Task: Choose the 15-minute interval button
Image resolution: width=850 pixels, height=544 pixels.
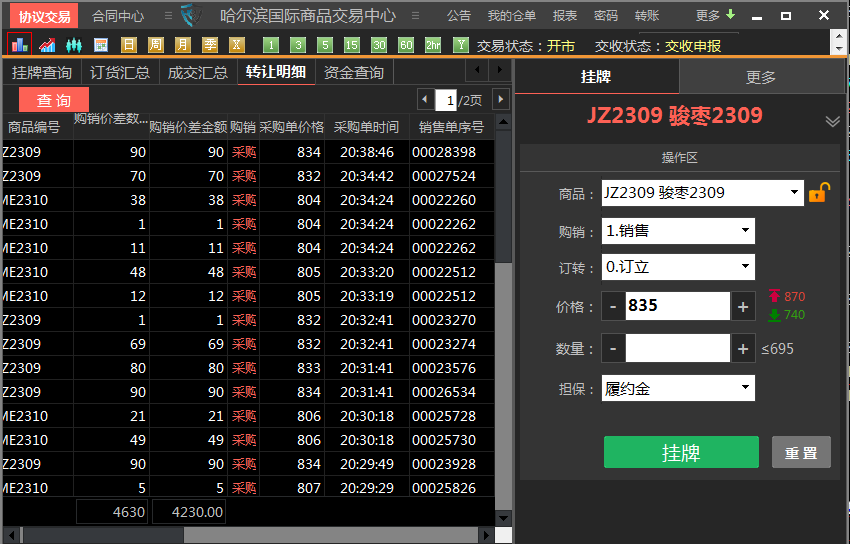Action: pyautogui.click(x=351, y=45)
